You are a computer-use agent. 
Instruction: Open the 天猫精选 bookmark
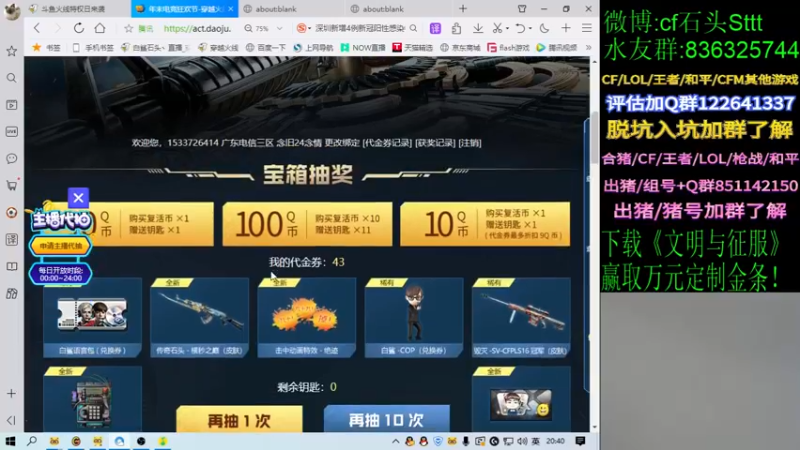coord(412,47)
